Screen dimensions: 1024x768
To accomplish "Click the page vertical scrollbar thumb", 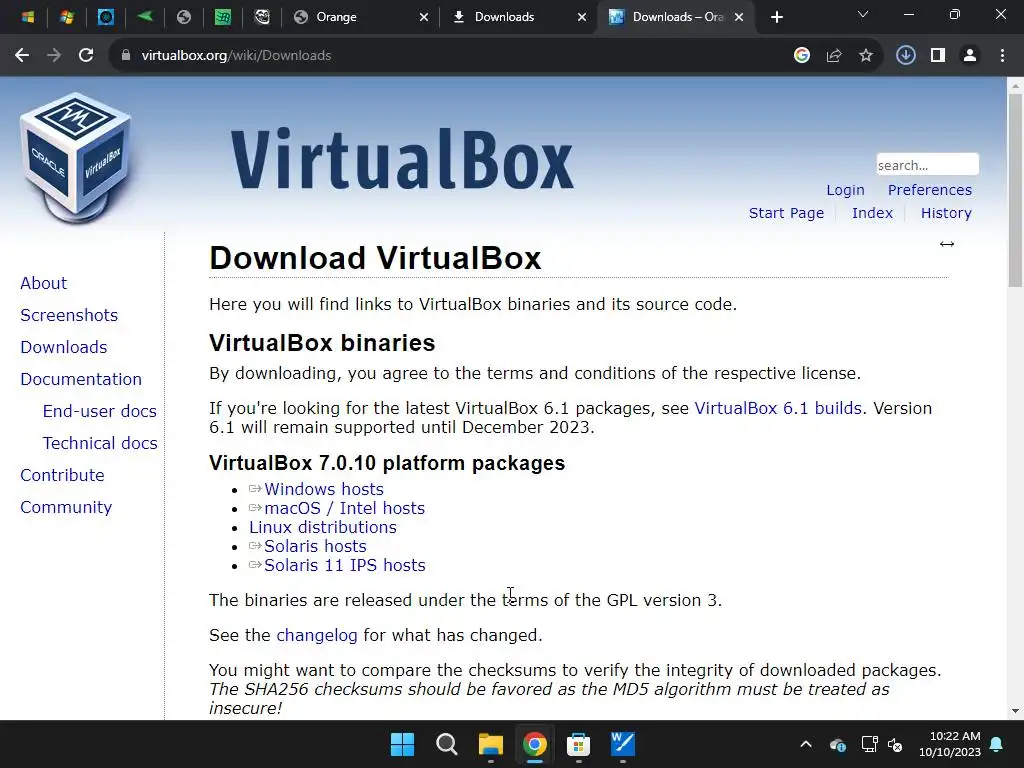I will pos(1015,189).
